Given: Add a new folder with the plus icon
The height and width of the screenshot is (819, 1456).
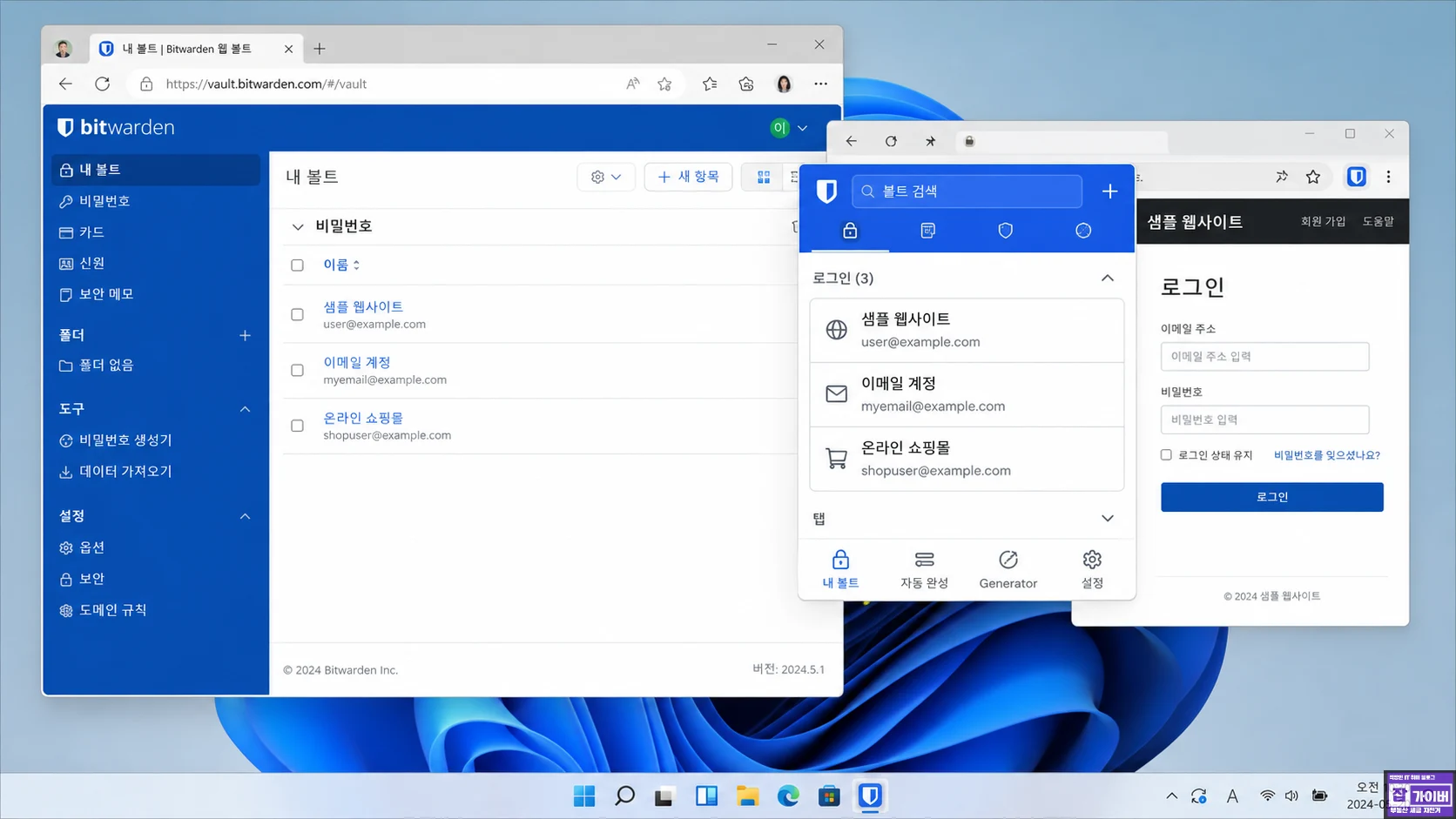Looking at the screenshot, I should 245,335.
